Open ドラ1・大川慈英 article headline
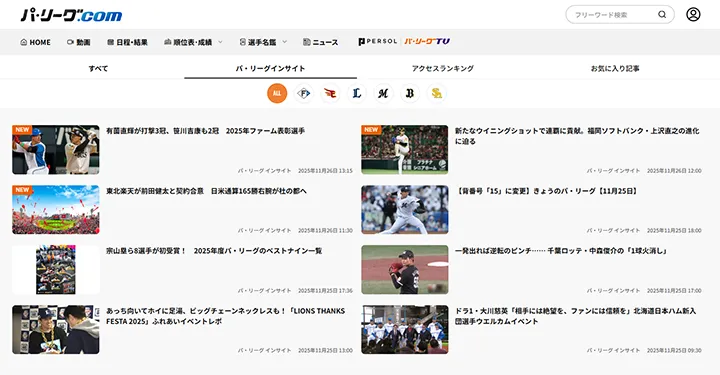 tap(575, 316)
